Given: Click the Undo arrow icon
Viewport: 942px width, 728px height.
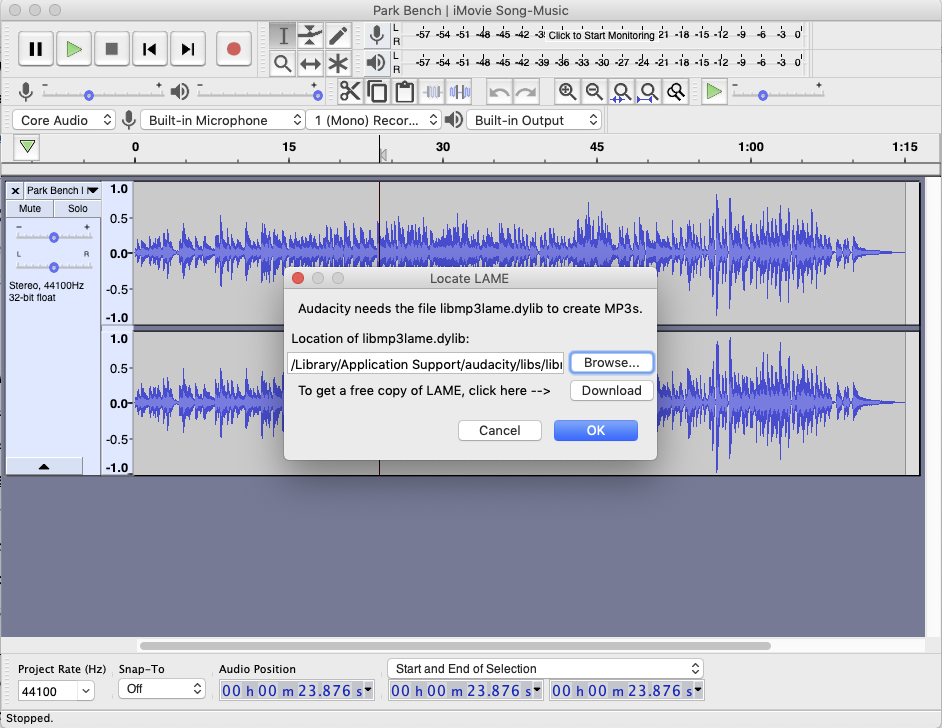Looking at the screenshot, I should [x=499, y=92].
